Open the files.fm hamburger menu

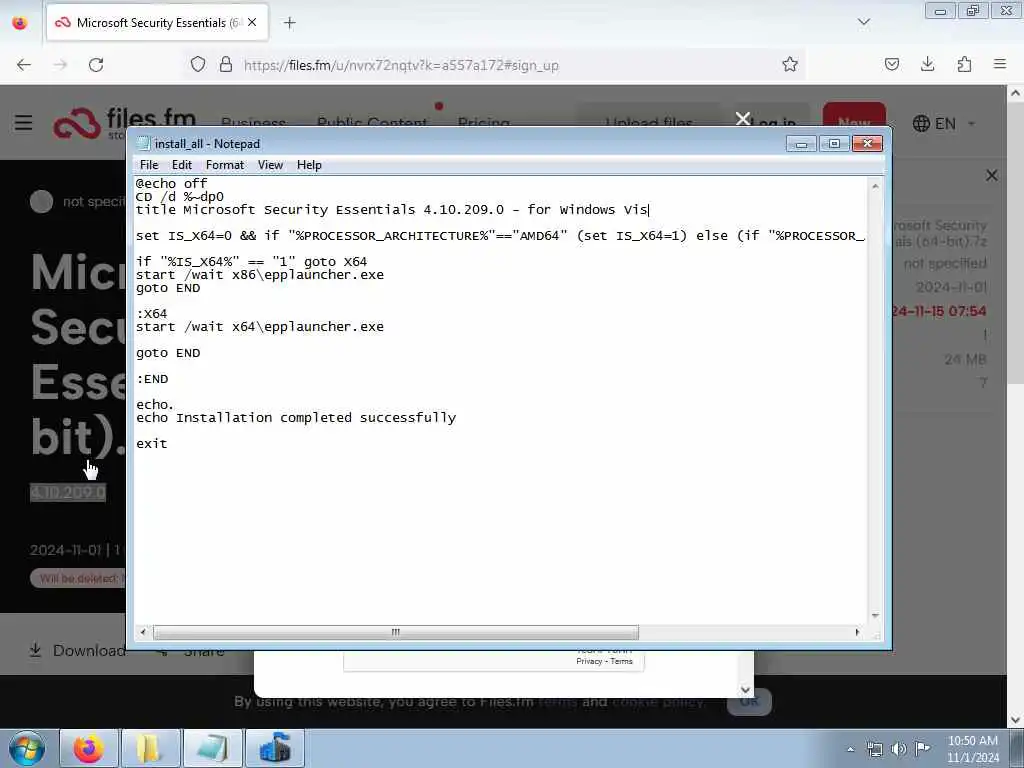(24, 123)
